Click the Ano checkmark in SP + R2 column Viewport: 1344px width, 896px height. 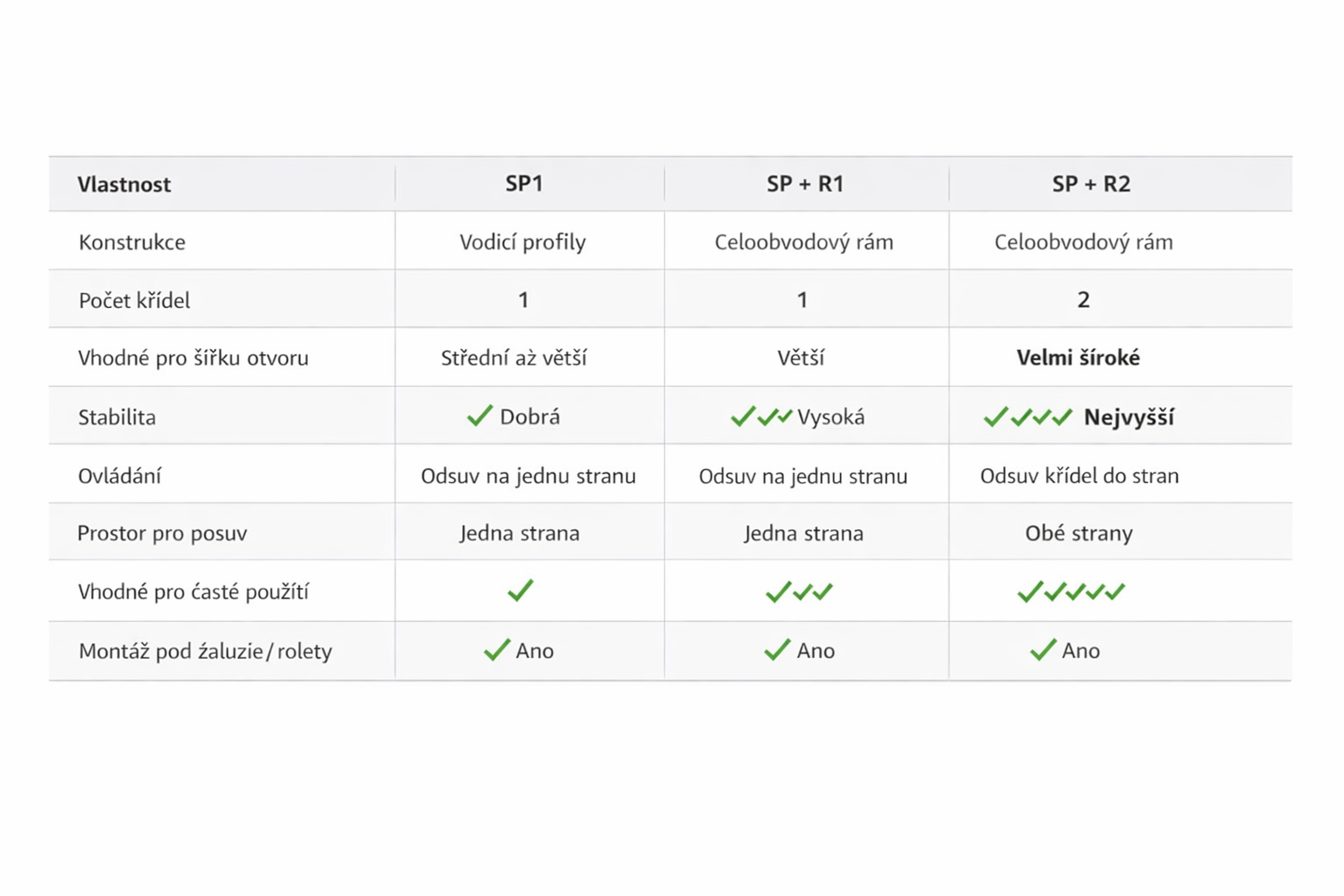coord(1043,650)
